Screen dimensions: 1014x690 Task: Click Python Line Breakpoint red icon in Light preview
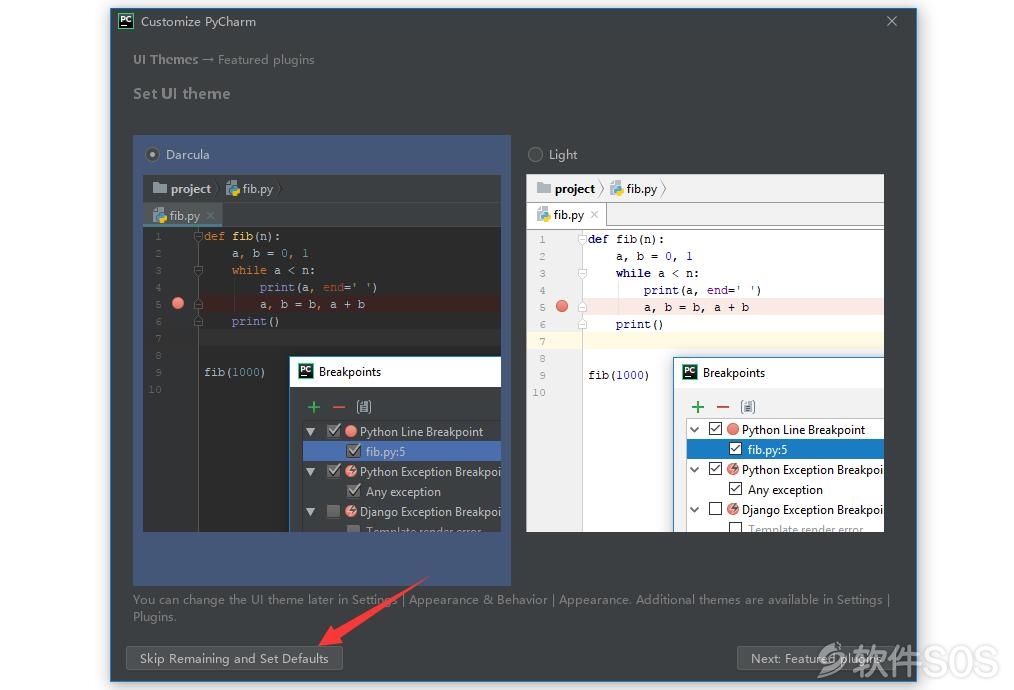point(733,429)
